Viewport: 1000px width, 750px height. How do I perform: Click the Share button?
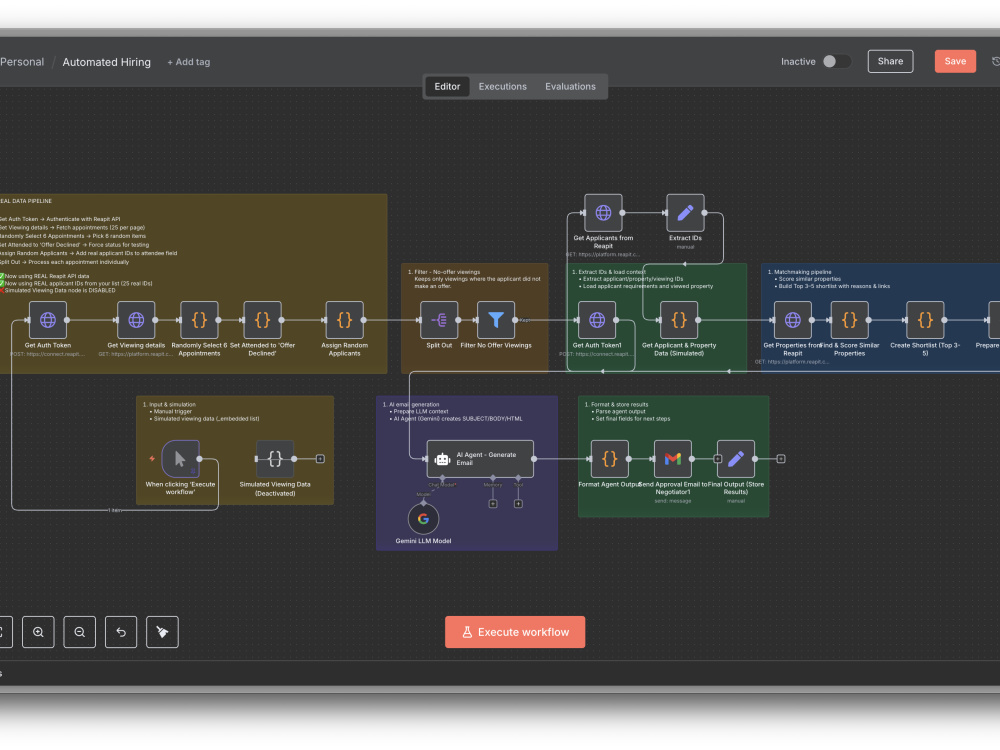click(890, 61)
